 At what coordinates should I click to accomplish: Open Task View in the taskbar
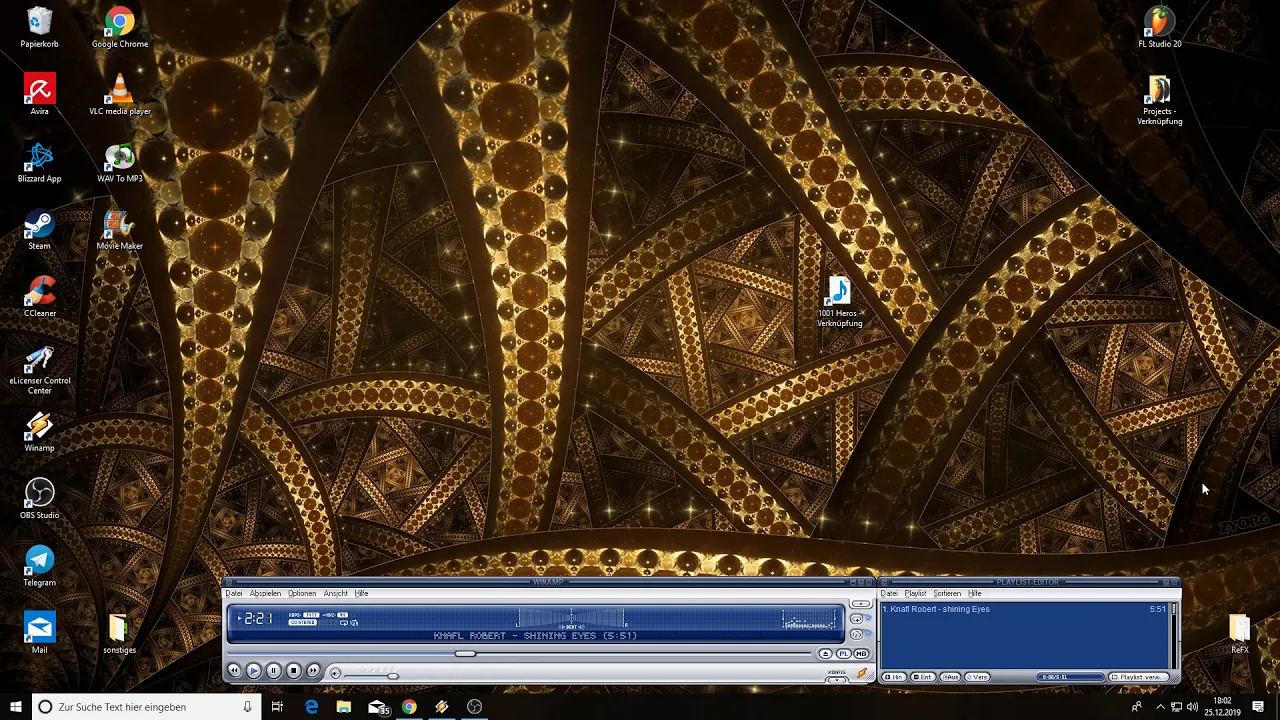277,707
